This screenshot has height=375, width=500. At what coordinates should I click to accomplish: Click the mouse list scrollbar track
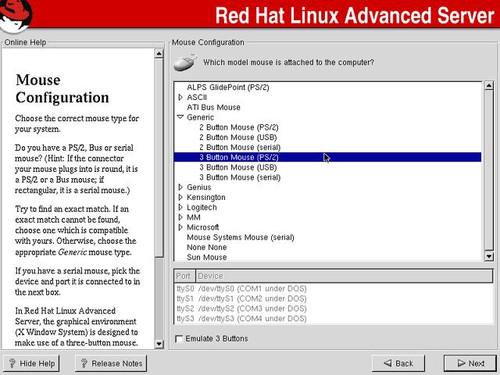tap(489, 170)
